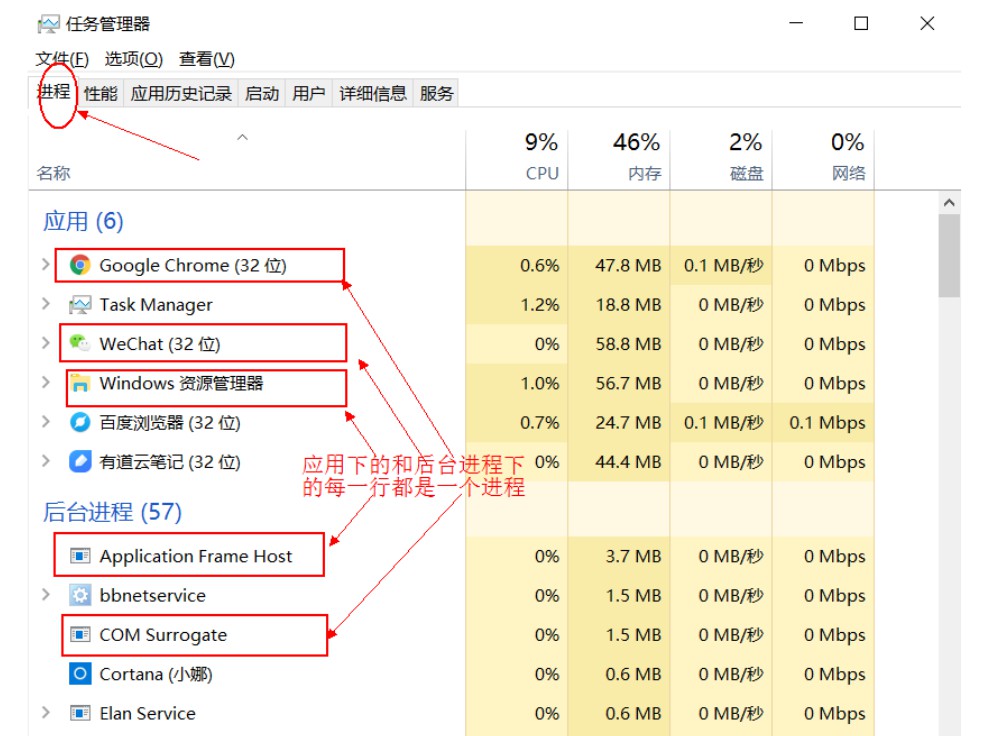This screenshot has height=736, width=992.
Task: Select the Elan Service row name
Action: [147, 713]
